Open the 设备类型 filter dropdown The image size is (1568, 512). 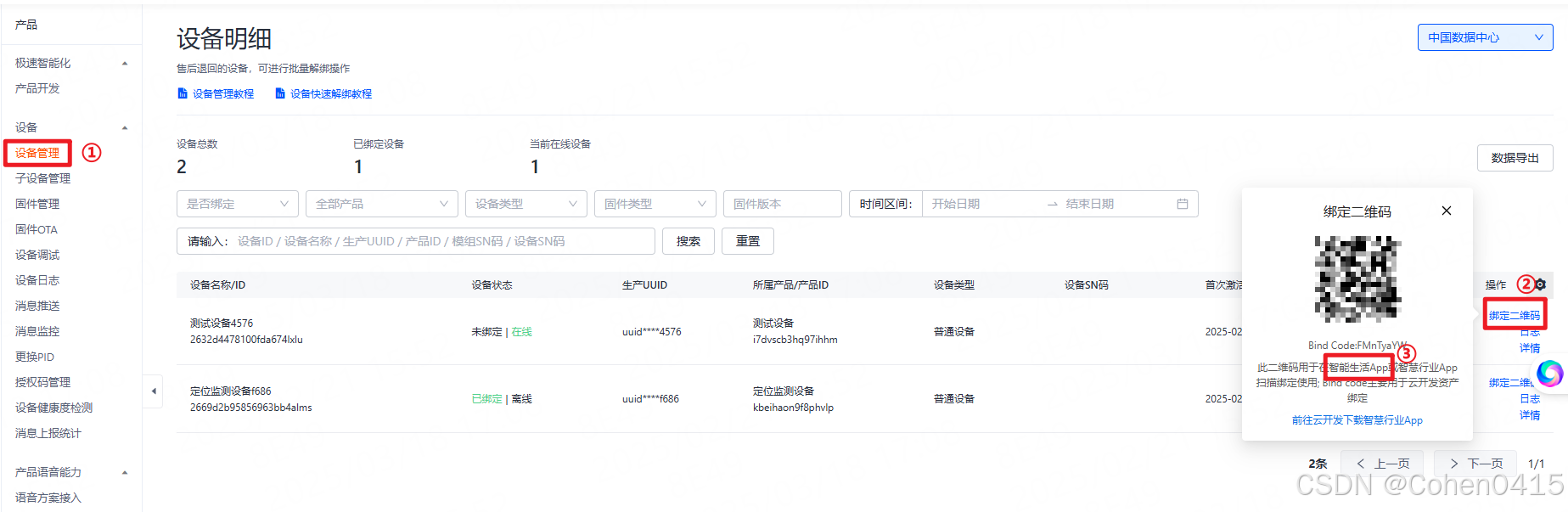coord(526,204)
